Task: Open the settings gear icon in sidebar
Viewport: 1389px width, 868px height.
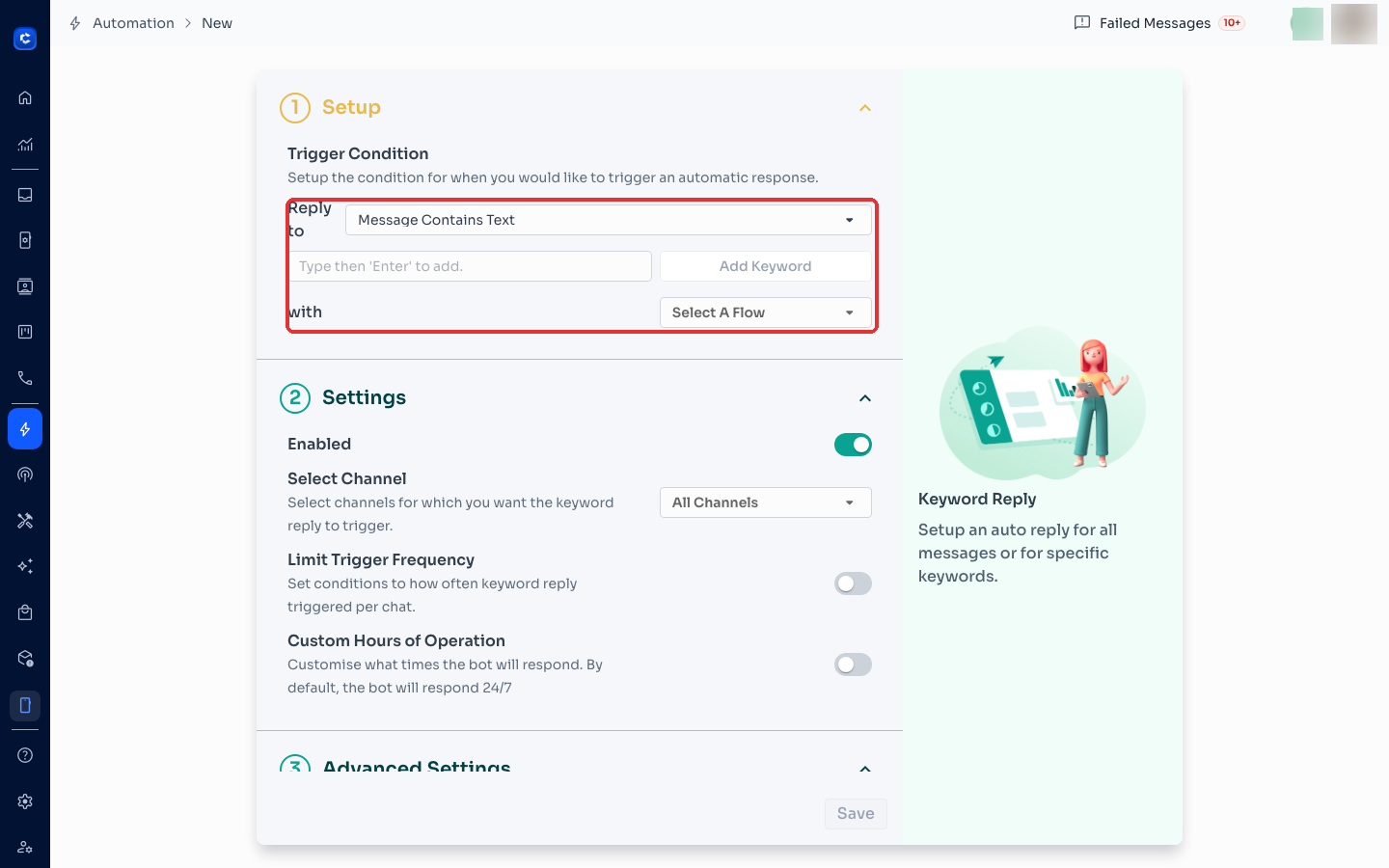Action: click(x=25, y=801)
